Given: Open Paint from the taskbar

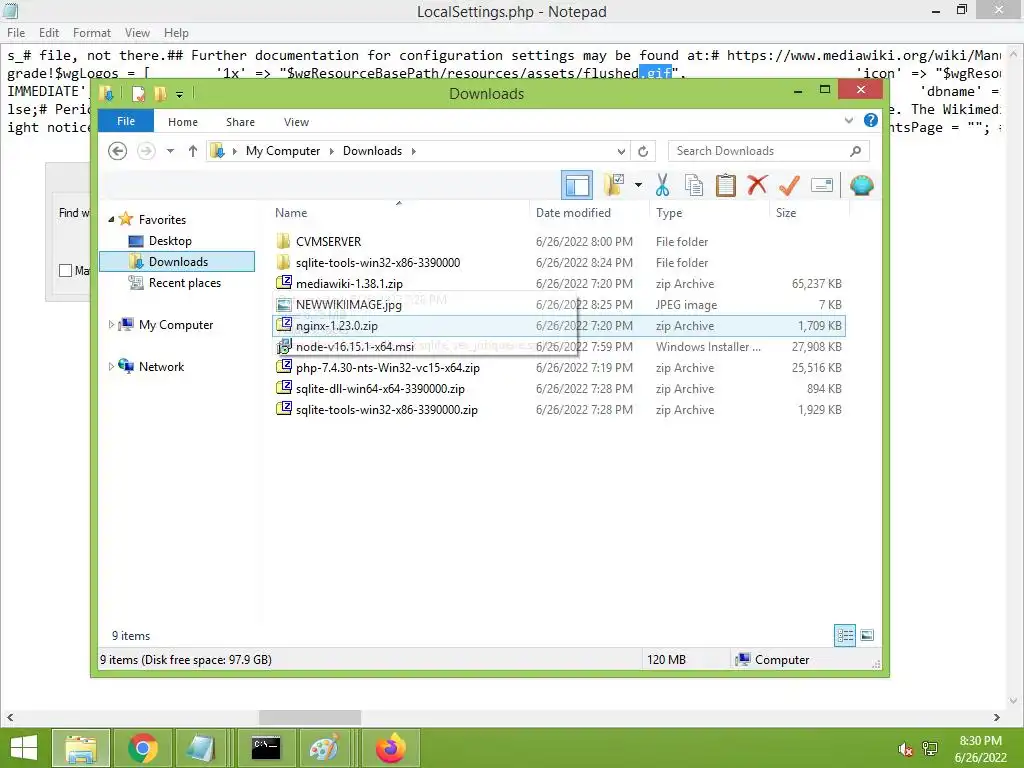Looking at the screenshot, I should (x=325, y=748).
